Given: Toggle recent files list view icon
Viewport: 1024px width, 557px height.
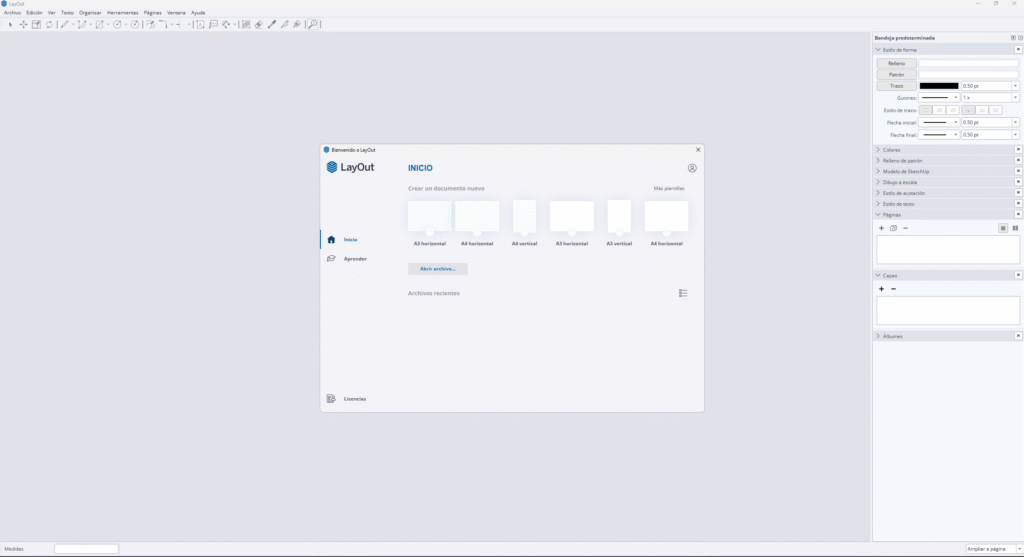Looking at the screenshot, I should tap(683, 293).
